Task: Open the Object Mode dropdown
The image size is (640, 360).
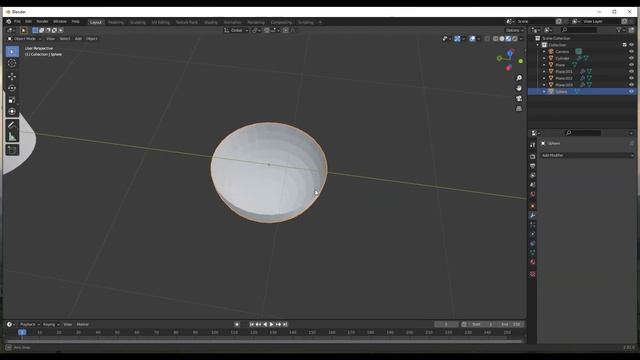Action: click(24, 39)
